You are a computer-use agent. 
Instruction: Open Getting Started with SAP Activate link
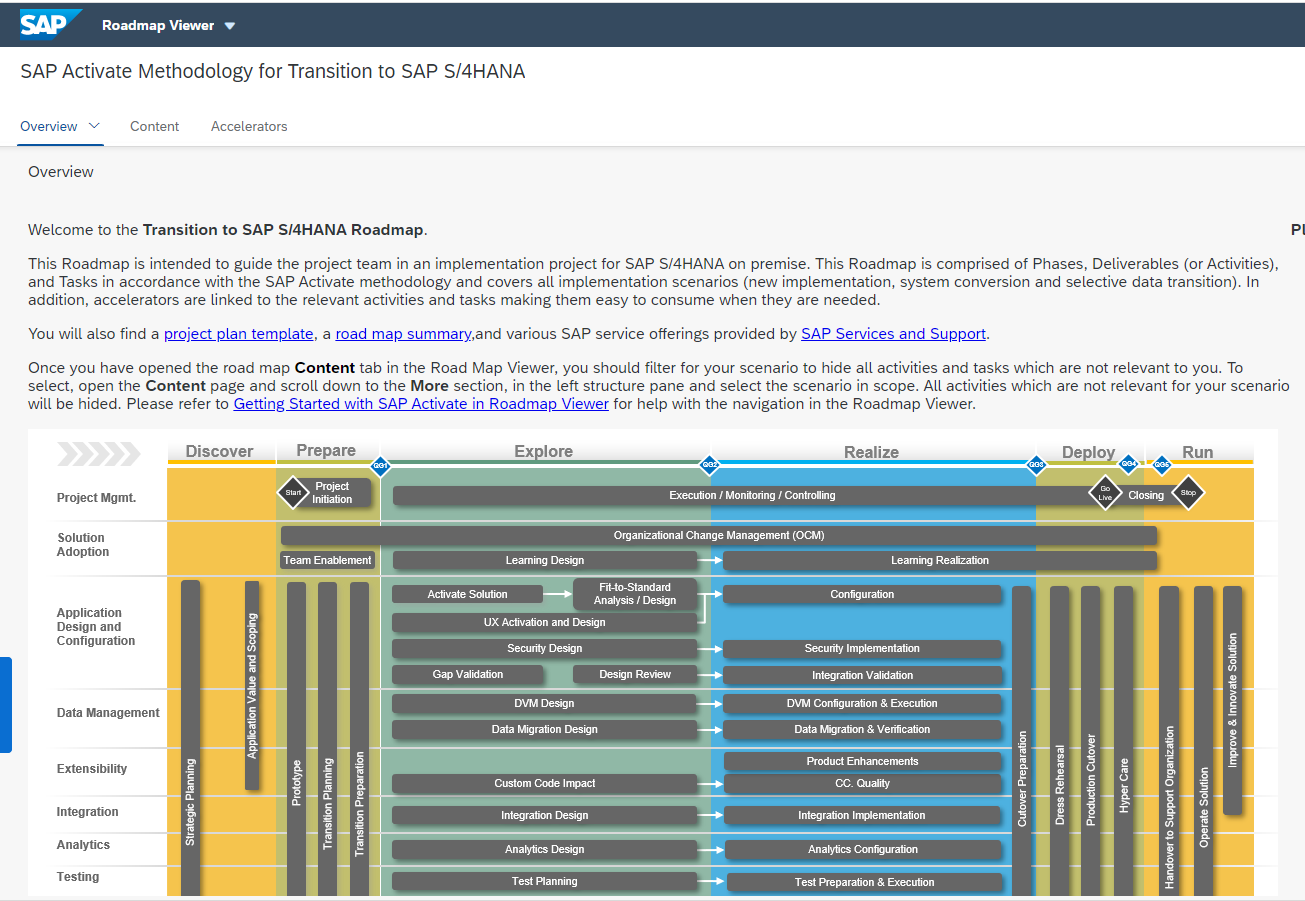[x=421, y=403]
